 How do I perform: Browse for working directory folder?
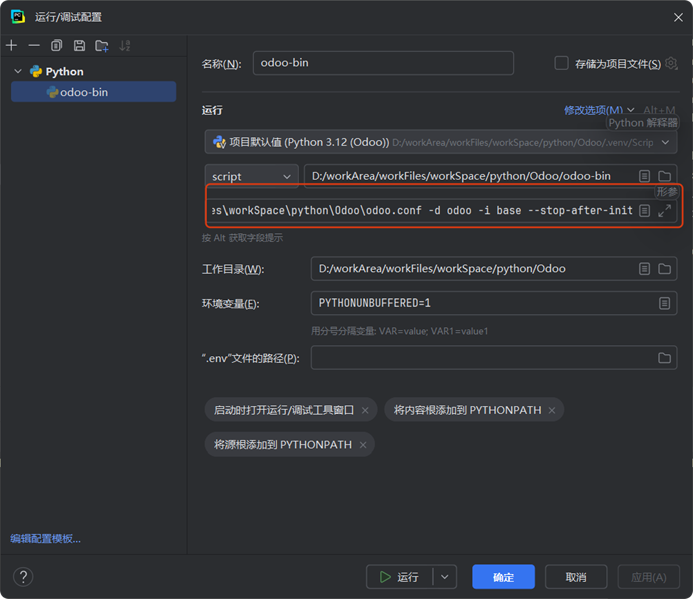(x=664, y=268)
